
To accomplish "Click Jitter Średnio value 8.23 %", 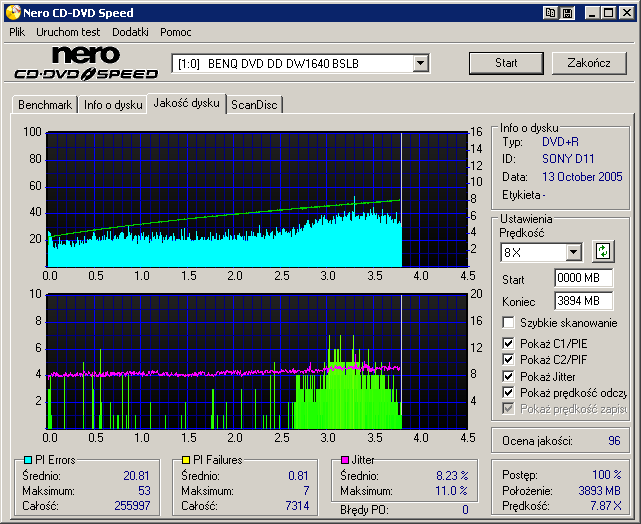I will pyautogui.click(x=452, y=476).
